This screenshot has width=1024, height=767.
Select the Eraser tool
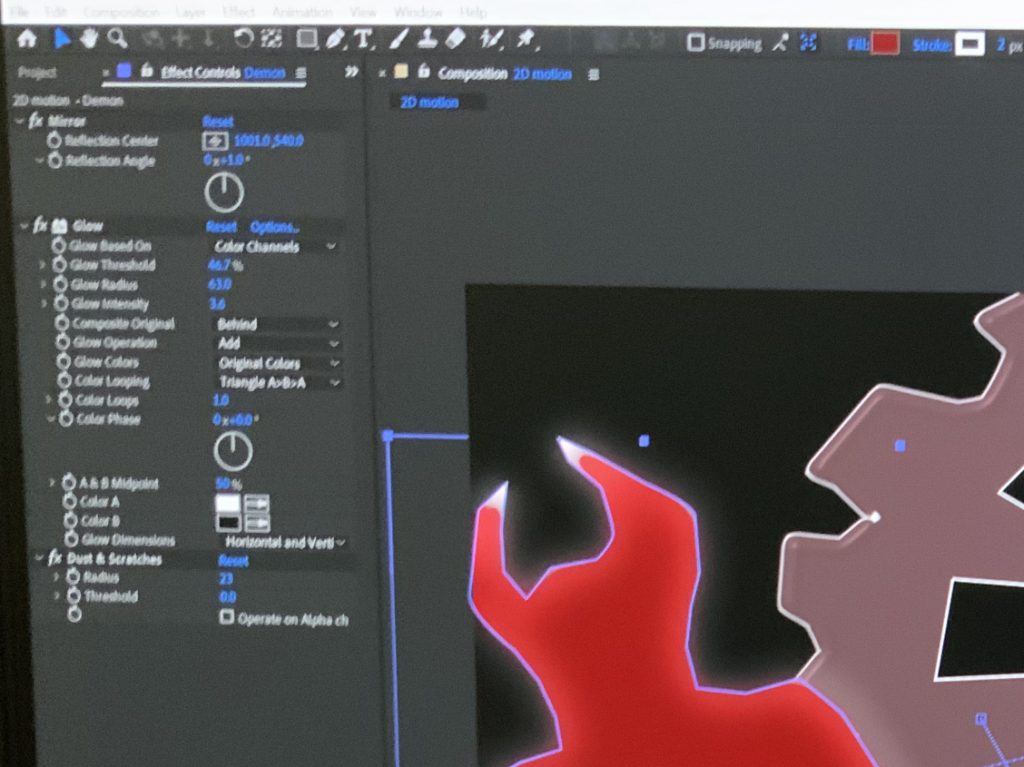(455, 40)
